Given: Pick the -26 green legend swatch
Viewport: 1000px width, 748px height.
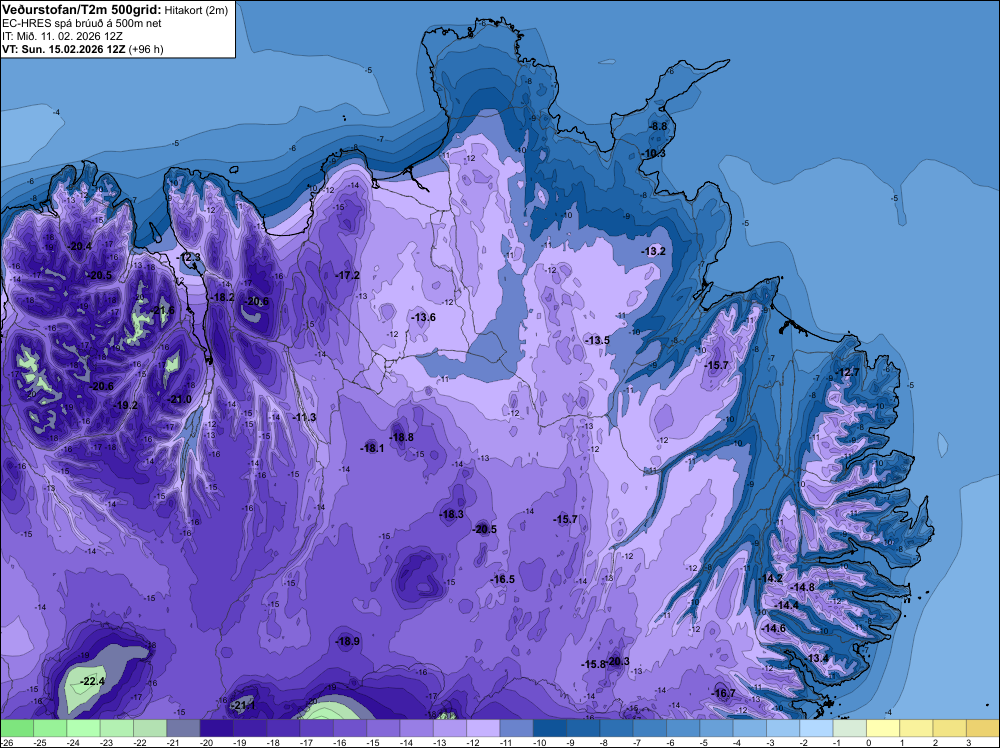Looking at the screenshot, I should point(17,728).
